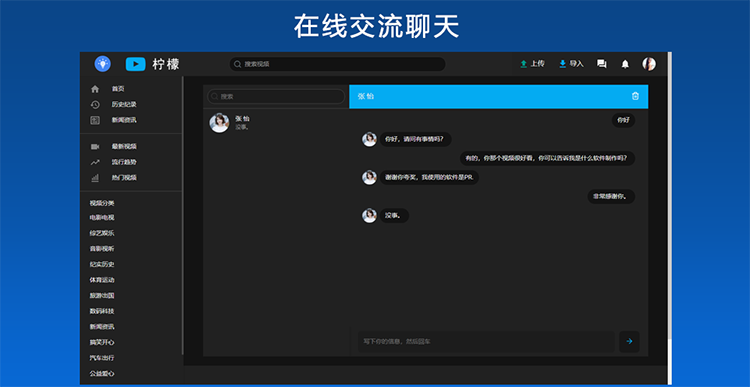Click the message asking 什么软件制作吗？
Viewport: 750px width, 387px height.
(548, 158)
